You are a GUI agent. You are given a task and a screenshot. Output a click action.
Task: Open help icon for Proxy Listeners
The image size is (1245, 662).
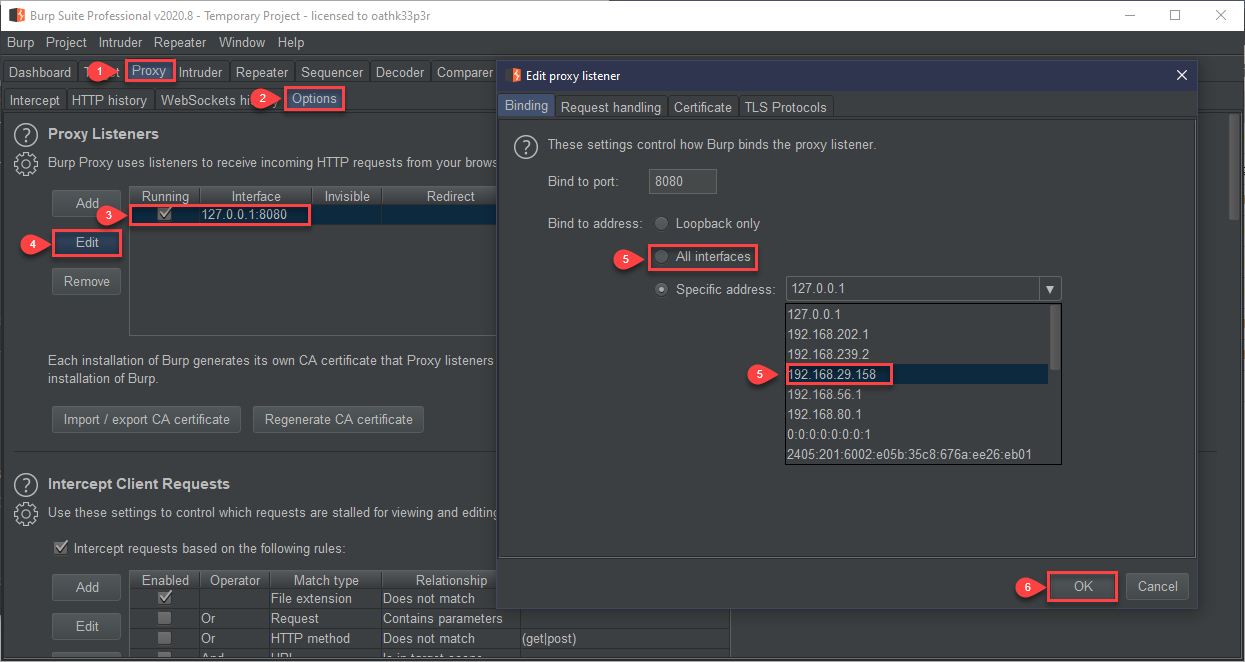[x=26, y=135]
